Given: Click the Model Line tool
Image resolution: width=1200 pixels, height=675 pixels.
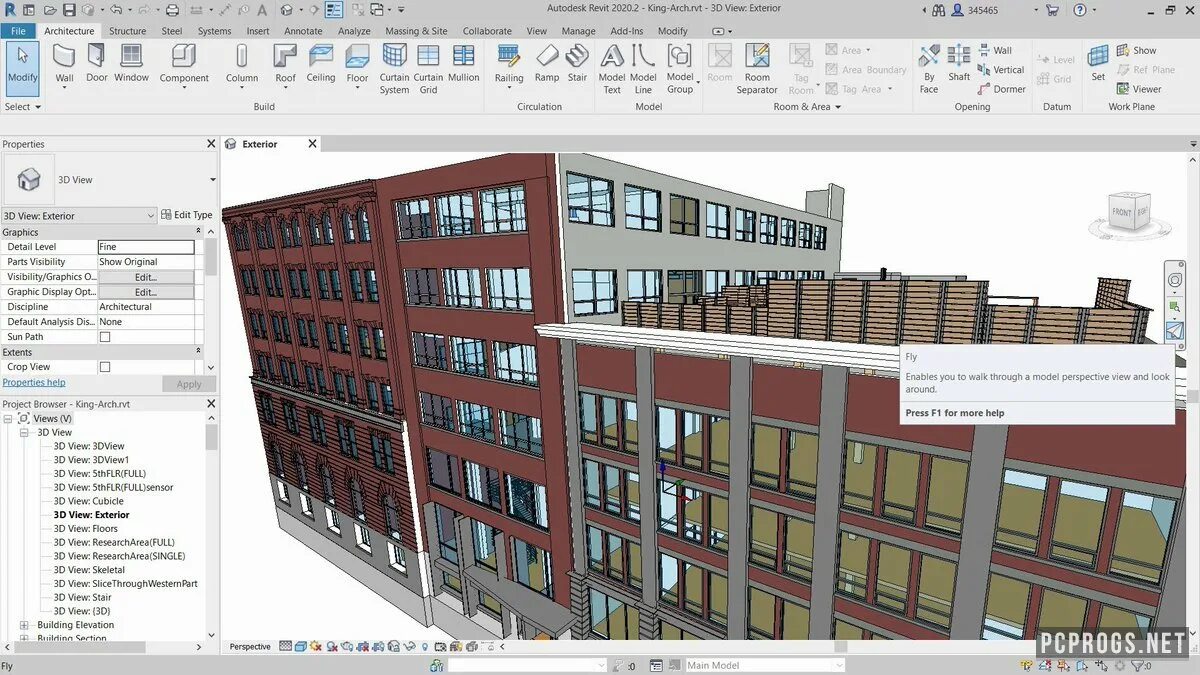Looking at the screenshot, I should (x=643, y=69).
